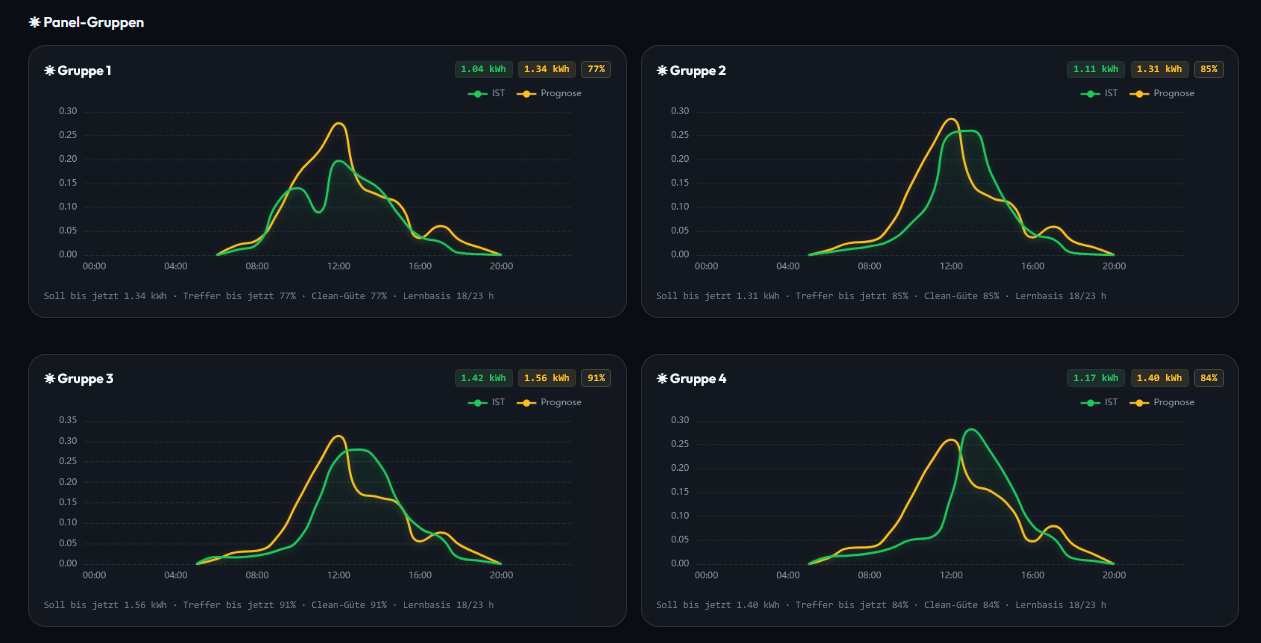
Task: Click the yellow 1.56 kWh badge in Gruppe 3
Action: (x=547, y=378)
